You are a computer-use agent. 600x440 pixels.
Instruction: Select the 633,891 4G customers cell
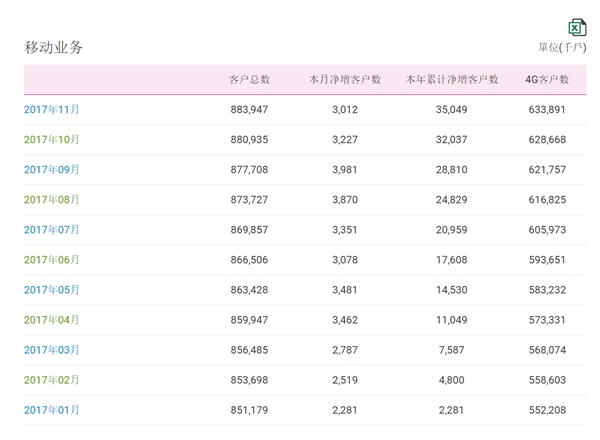click(547, 110)
